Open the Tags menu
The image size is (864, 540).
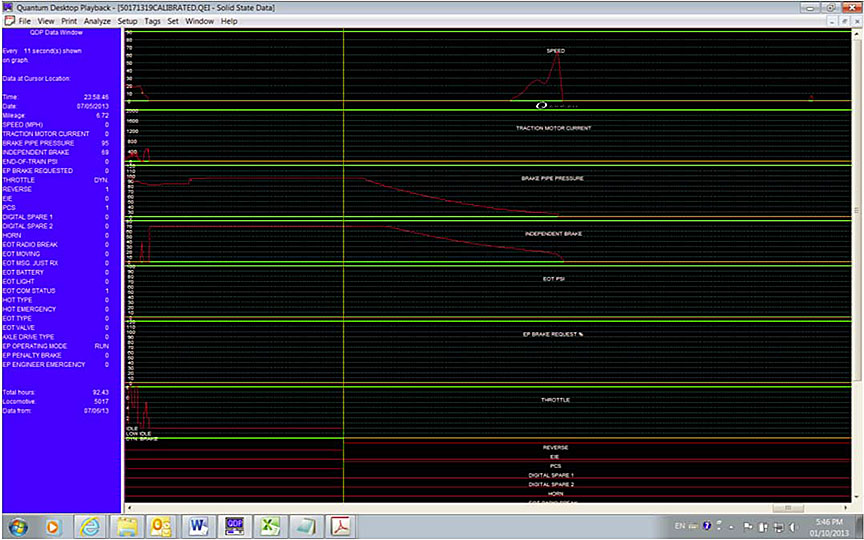[x=152, y=20]
